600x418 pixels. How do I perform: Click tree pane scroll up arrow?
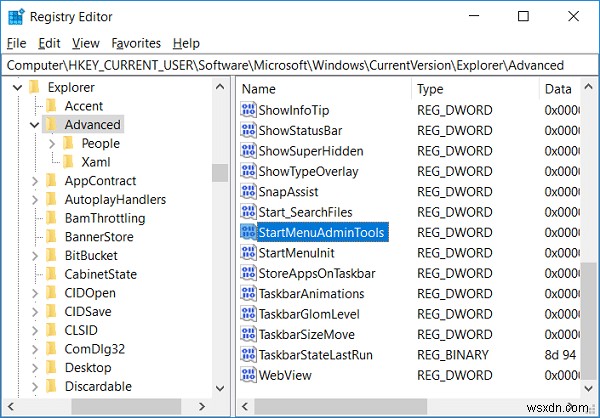220,87
